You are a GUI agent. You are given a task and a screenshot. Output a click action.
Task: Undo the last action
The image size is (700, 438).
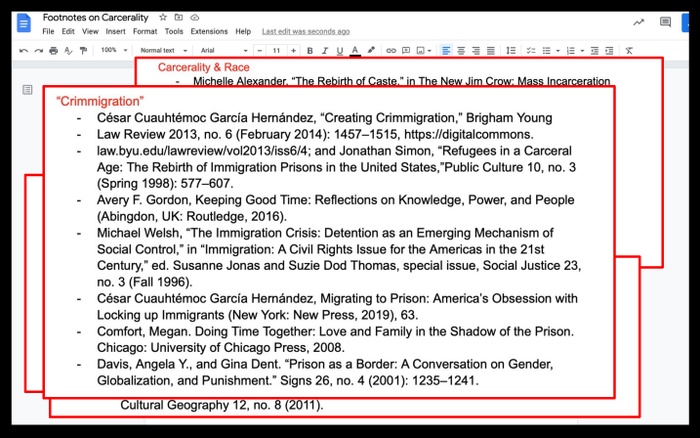point(24,51)
